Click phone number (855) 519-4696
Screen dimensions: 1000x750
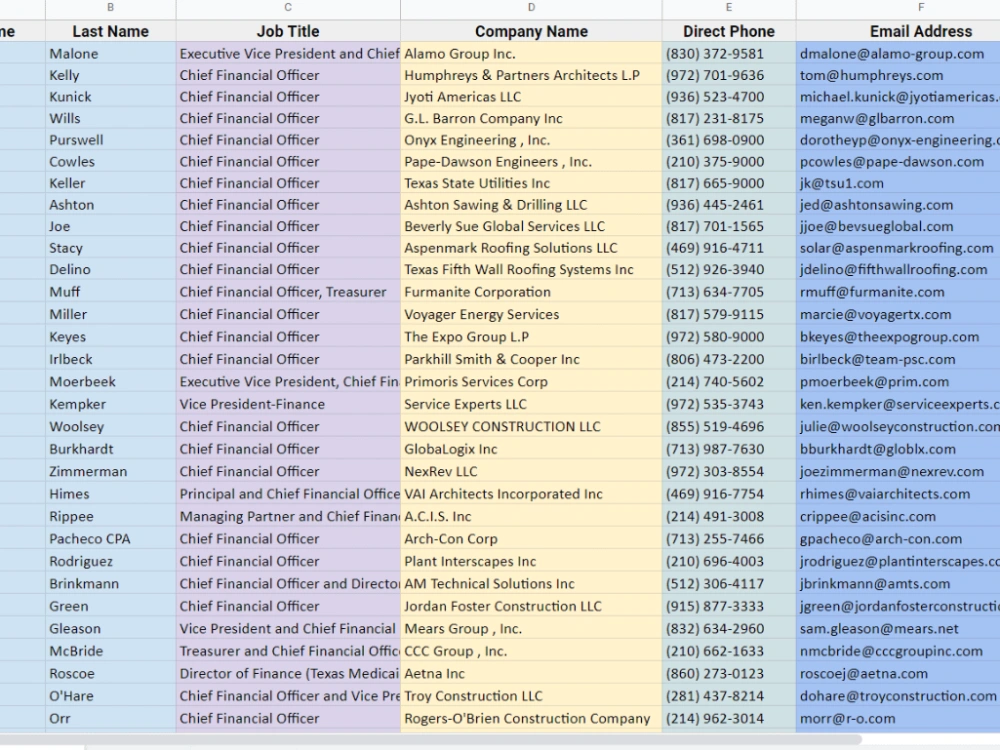[729, 427]
